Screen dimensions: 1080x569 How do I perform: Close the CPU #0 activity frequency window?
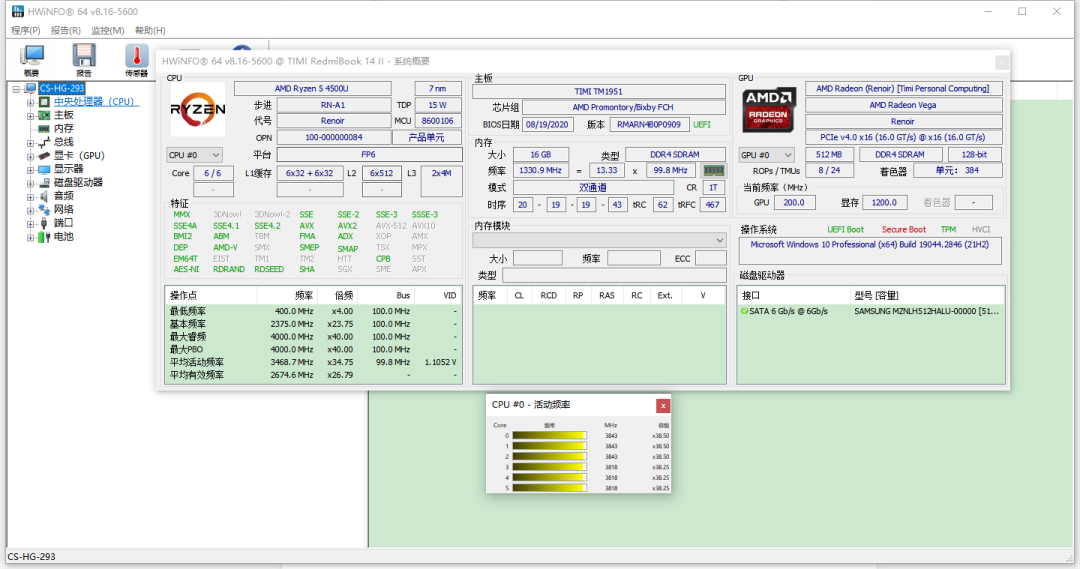point(663,406)
